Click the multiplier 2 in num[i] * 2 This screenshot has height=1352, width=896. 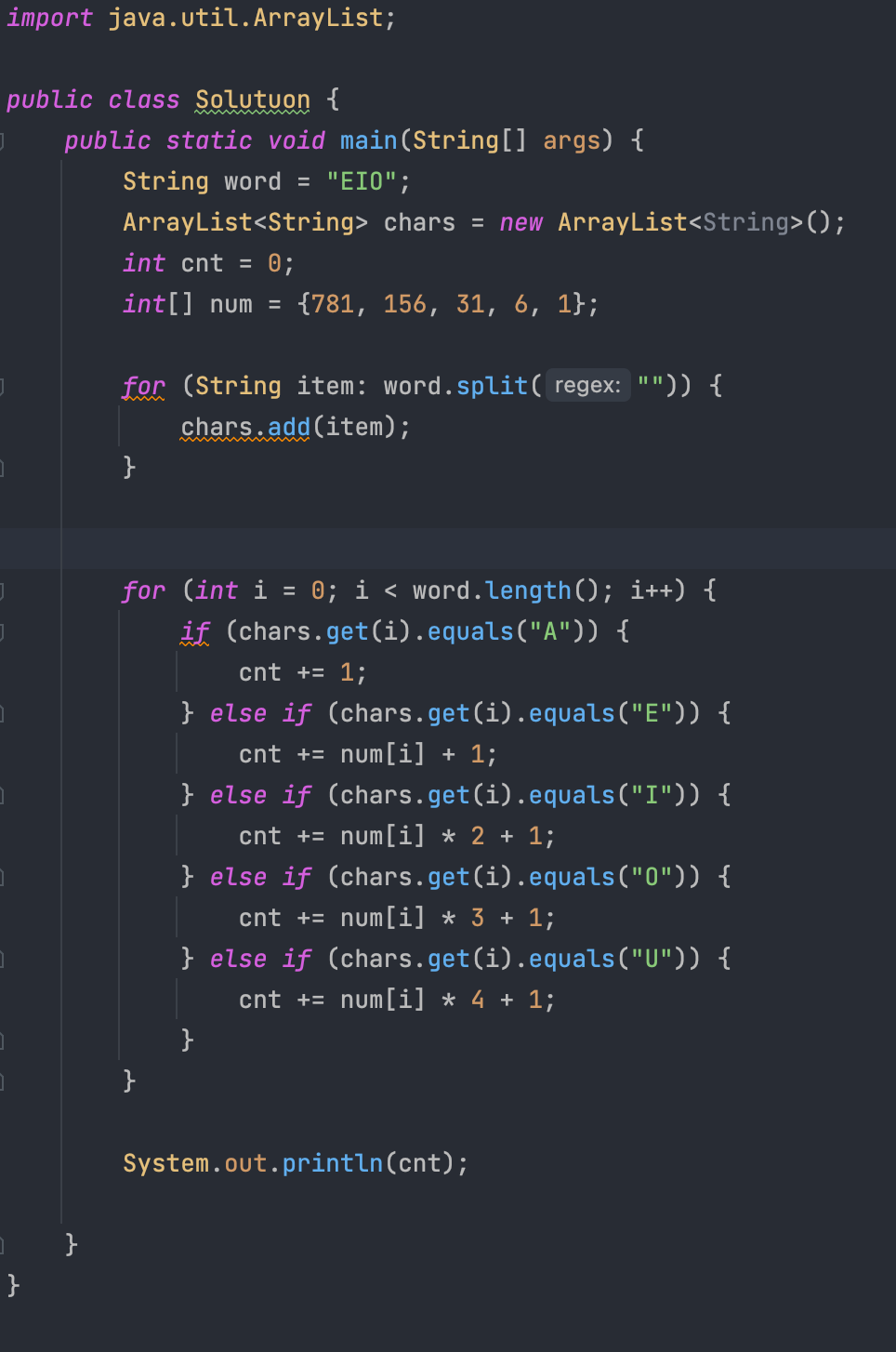click(478, 836)
